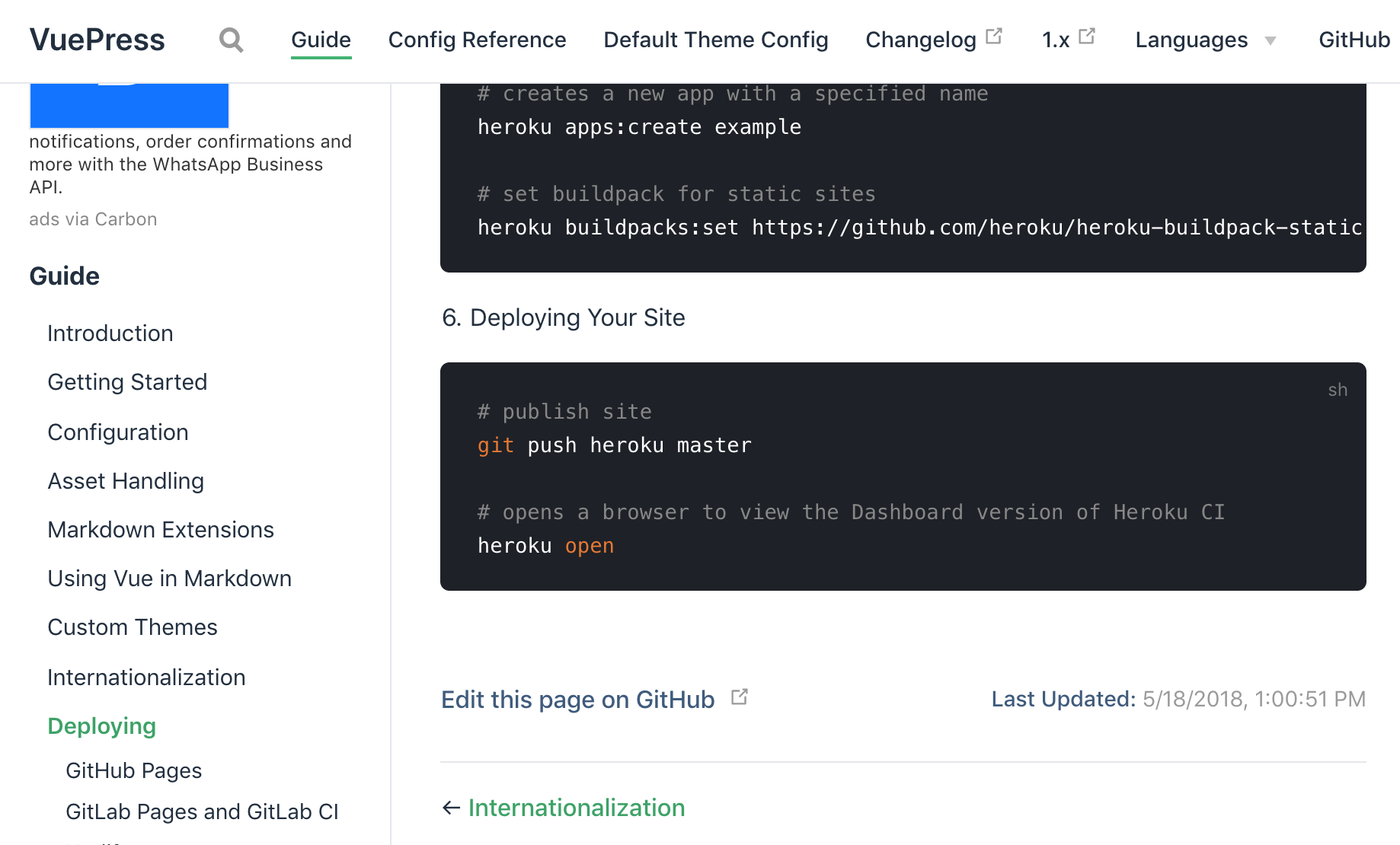Click the '6. Deploying Your Site' step text
Screen dimensions: 1400x845
(564, 317)
